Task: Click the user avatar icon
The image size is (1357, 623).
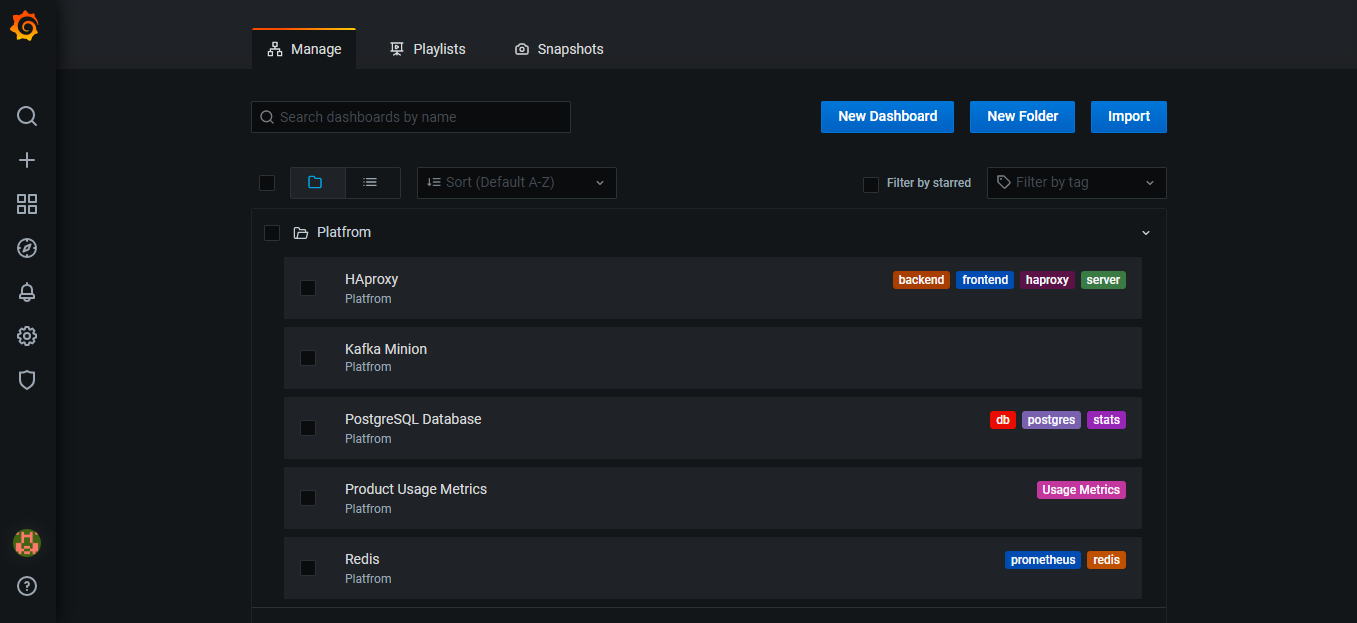Action: coord(27,543)
